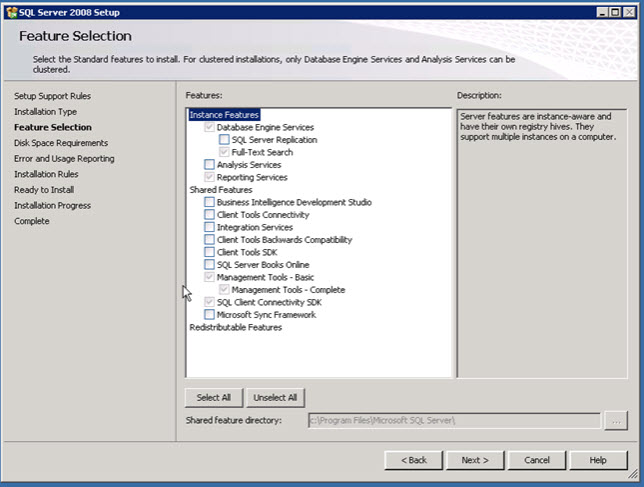Select the Redistributable Features tree node

235,327
